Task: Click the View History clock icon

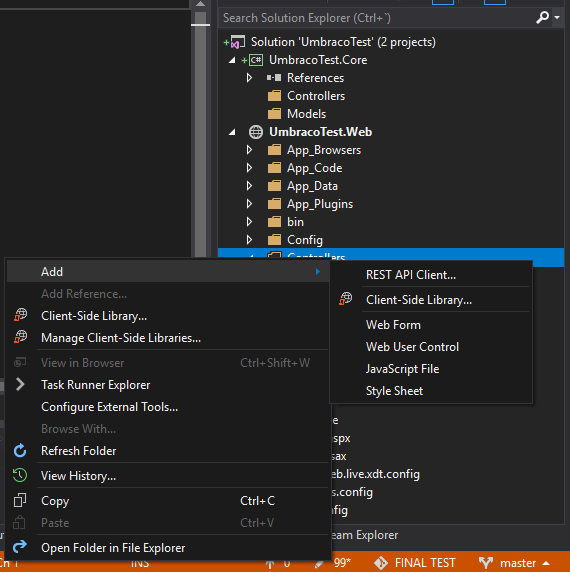Action: (x=20, y=475)
